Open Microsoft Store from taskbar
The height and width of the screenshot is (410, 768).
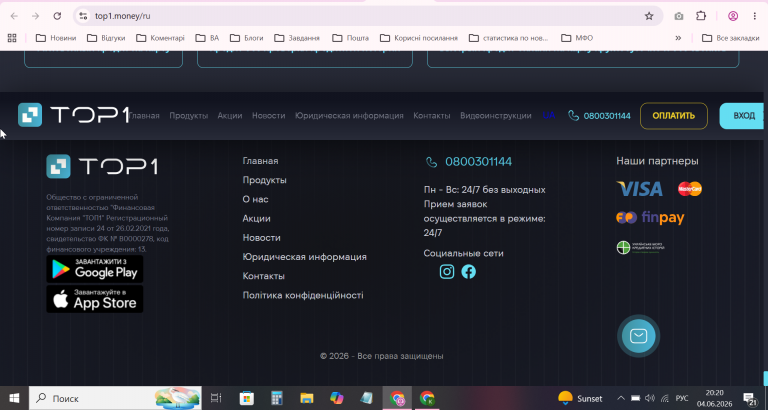tap(247, 398)
